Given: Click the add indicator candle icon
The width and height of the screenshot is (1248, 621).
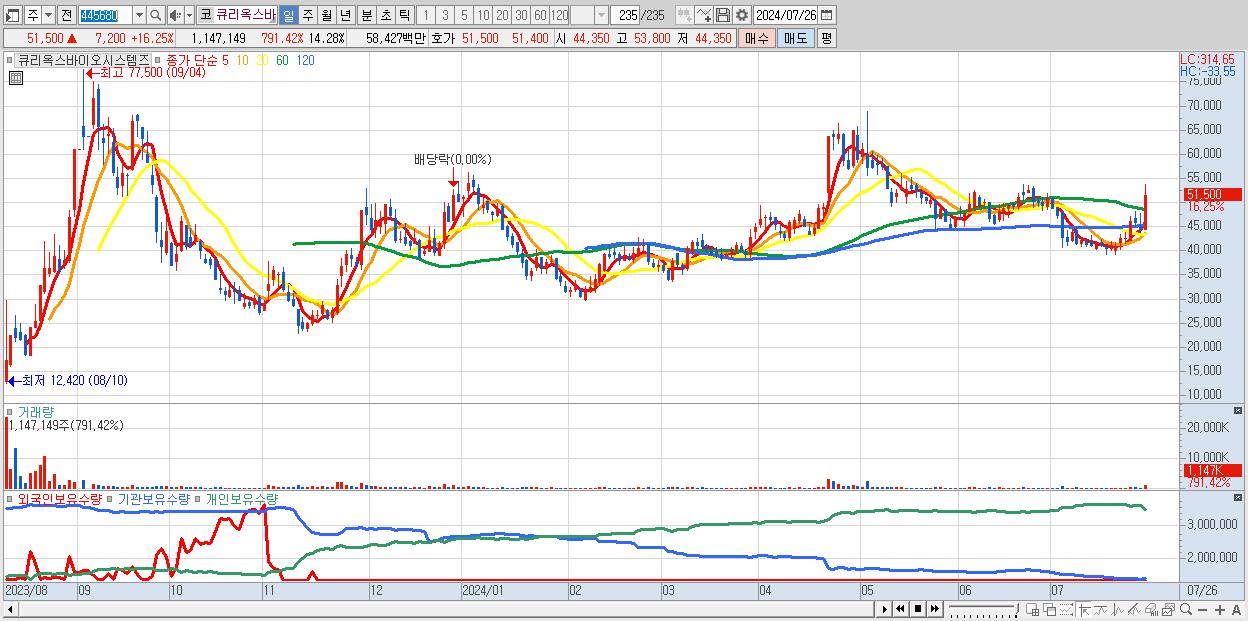Looking at the screenshot, I should pyautogui.click(x=685, y=15).
